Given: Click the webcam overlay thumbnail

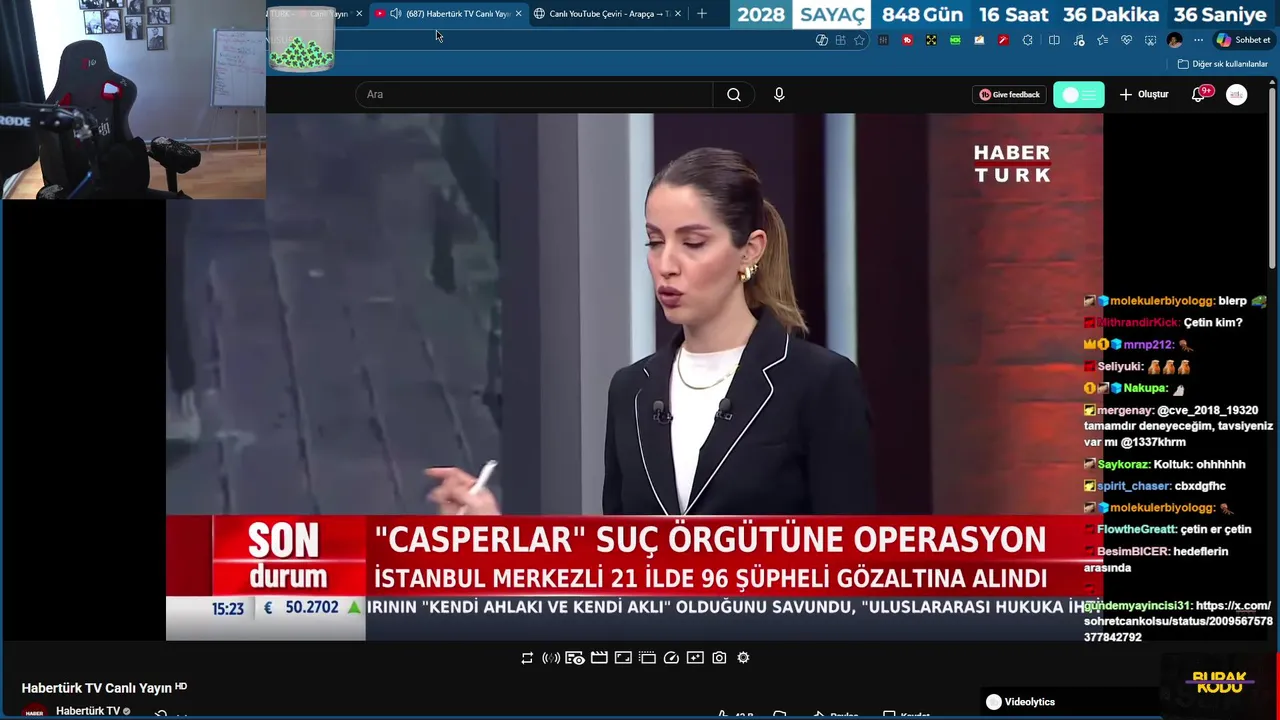Looking at the screenshot, I should coord(133,100).
